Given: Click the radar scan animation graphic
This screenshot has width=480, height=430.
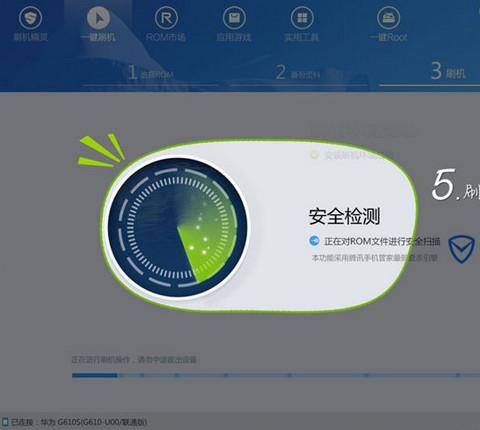Looking at the screenshot, I should coord(177,227).
